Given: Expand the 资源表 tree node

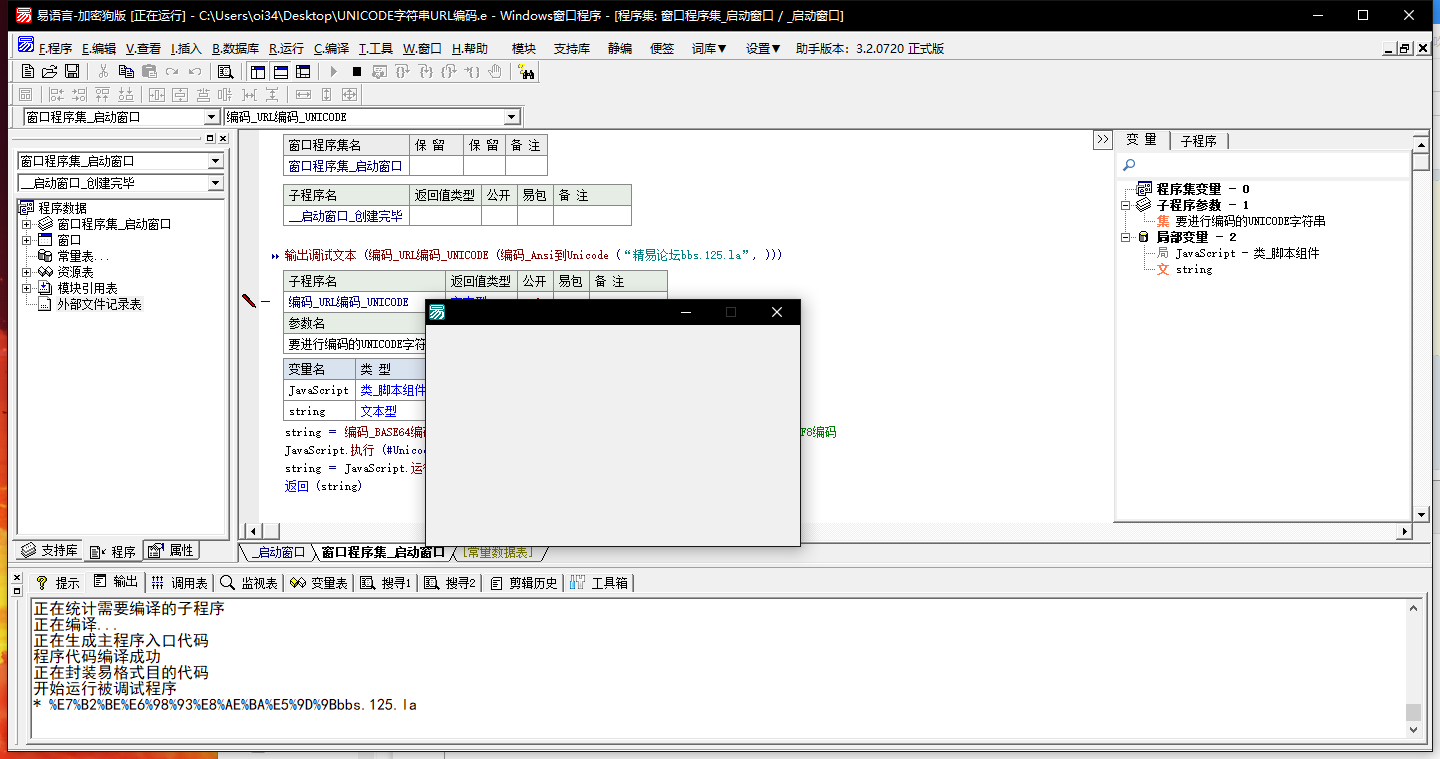Looking at the screenshot, I should tap(26, 272).
